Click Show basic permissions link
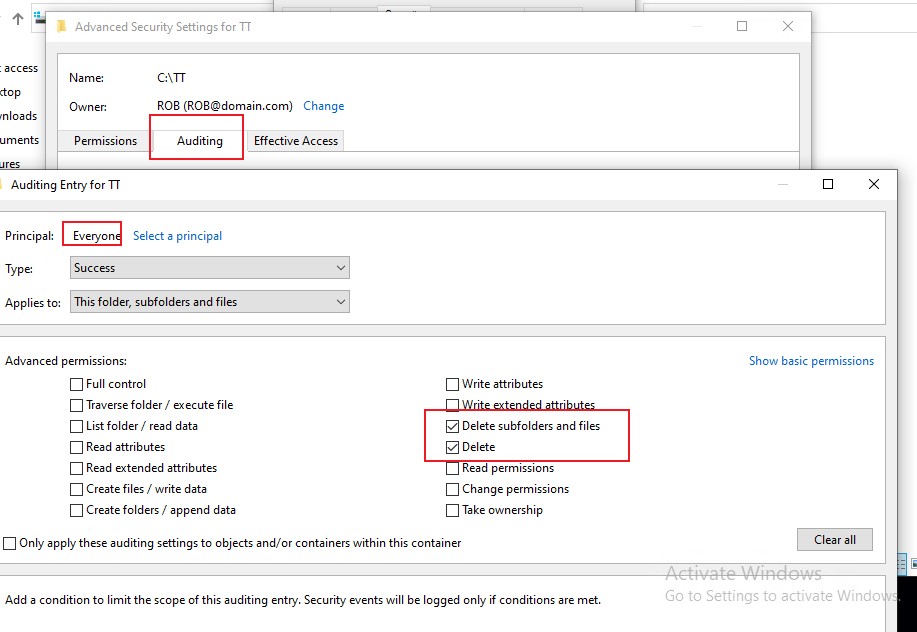The width and height of the screenshot is (917, 632). 811,361
